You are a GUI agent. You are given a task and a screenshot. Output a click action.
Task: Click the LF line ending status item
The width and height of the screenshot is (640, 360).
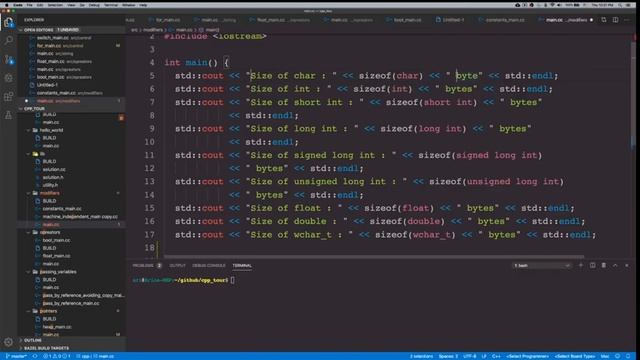point(484,356)
